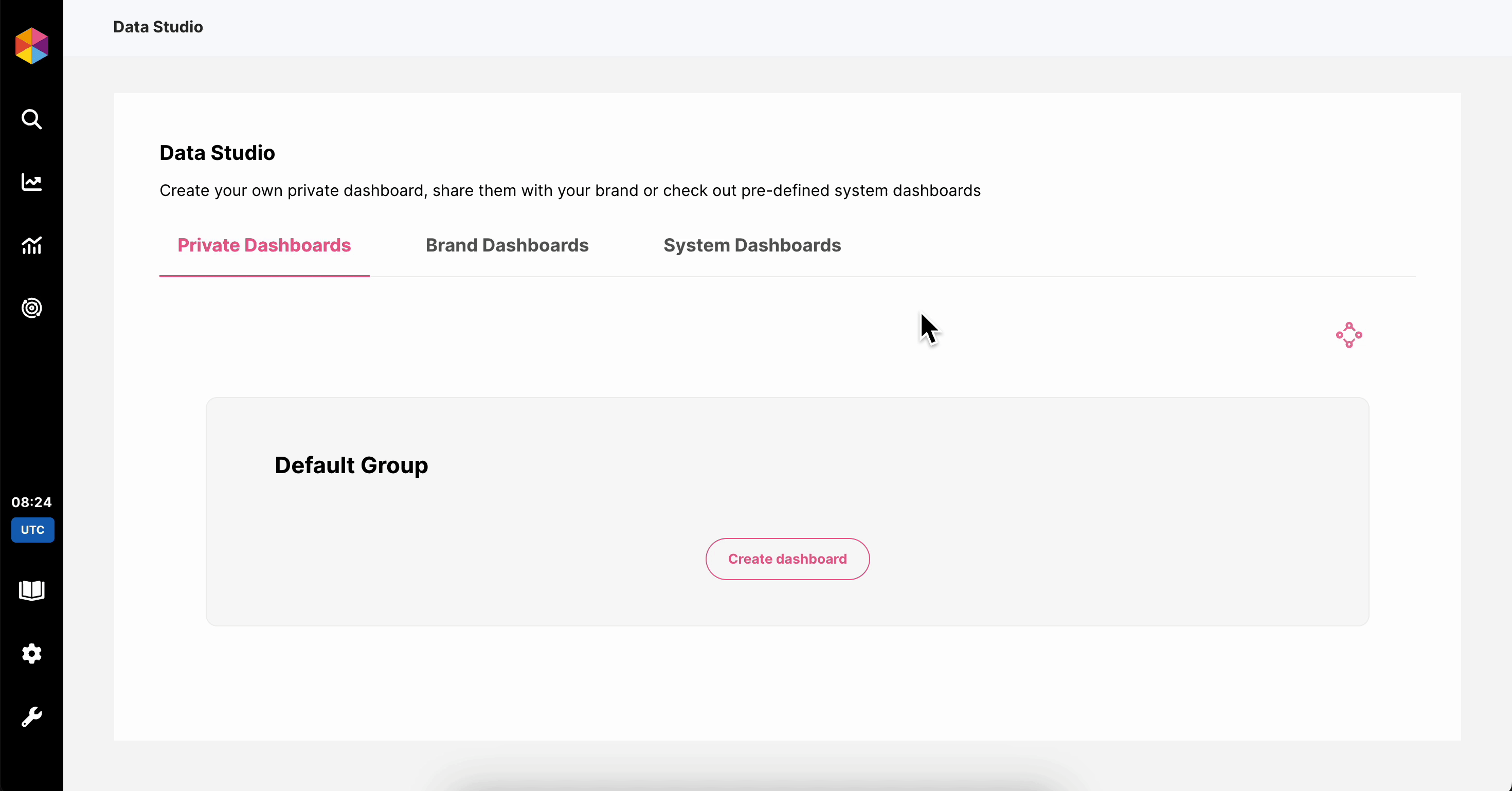Click the pink manage groups icon
Viewport: 1512px width, 791px height.
click(x=1349, y=335)
